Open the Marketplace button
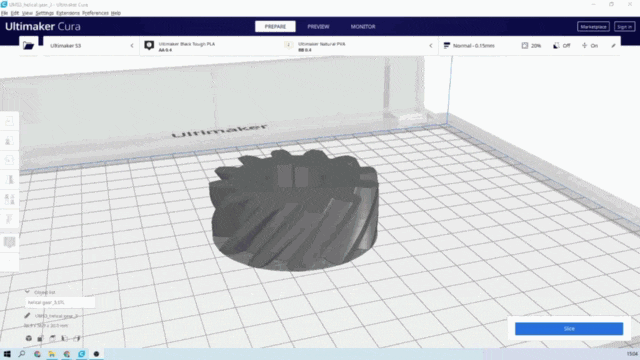This screenshot has height=360, width=640. pos(593,27)
